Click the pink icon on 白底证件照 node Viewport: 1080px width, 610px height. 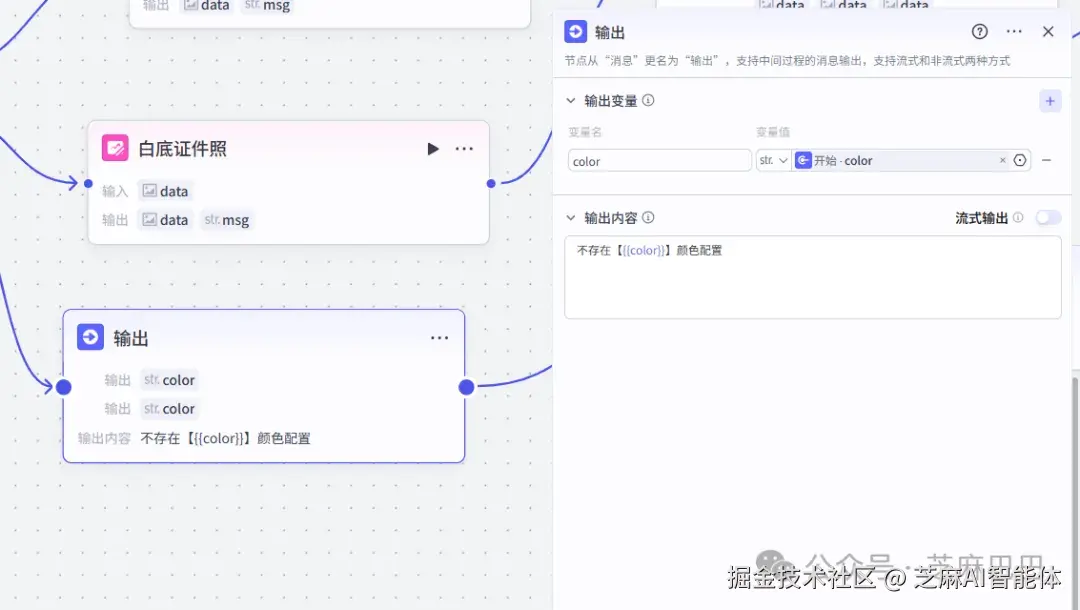(115, 147)
